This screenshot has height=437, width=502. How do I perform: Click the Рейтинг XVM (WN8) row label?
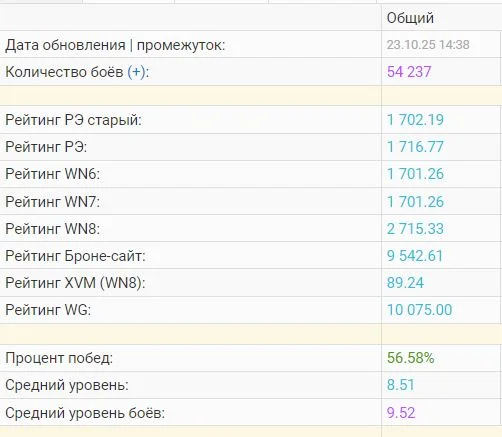(75, 283)
